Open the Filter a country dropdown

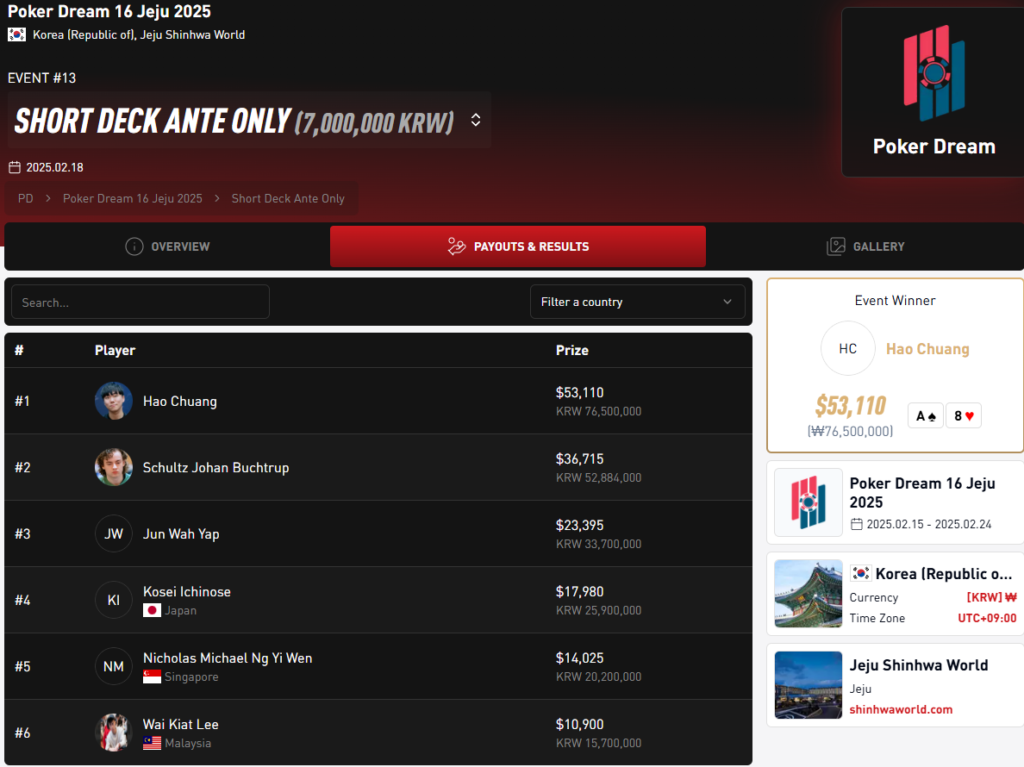click(x=637, y=302)
